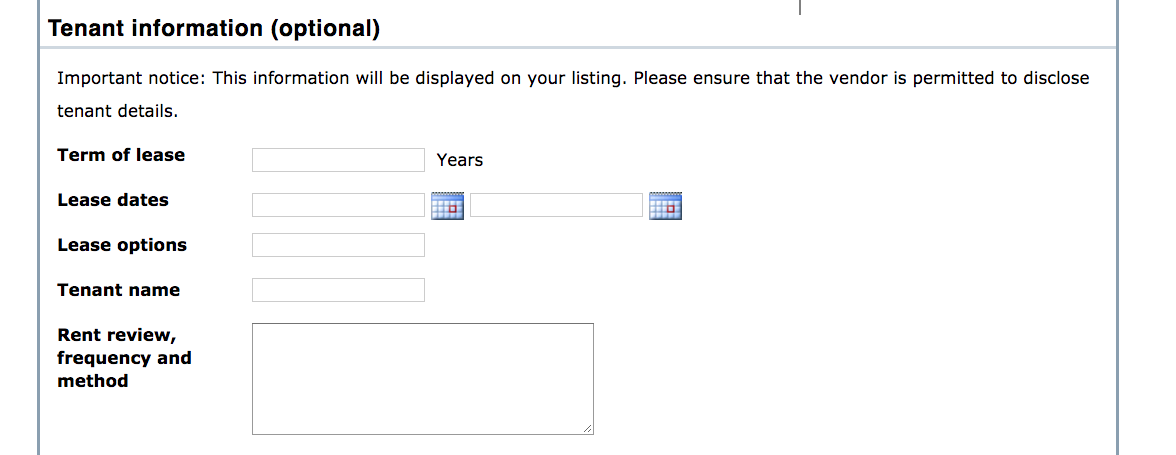Click the "Important notice" text line
Image resolution: width=1176 pixels, height=455 pixels.
(x=572, y=78)
